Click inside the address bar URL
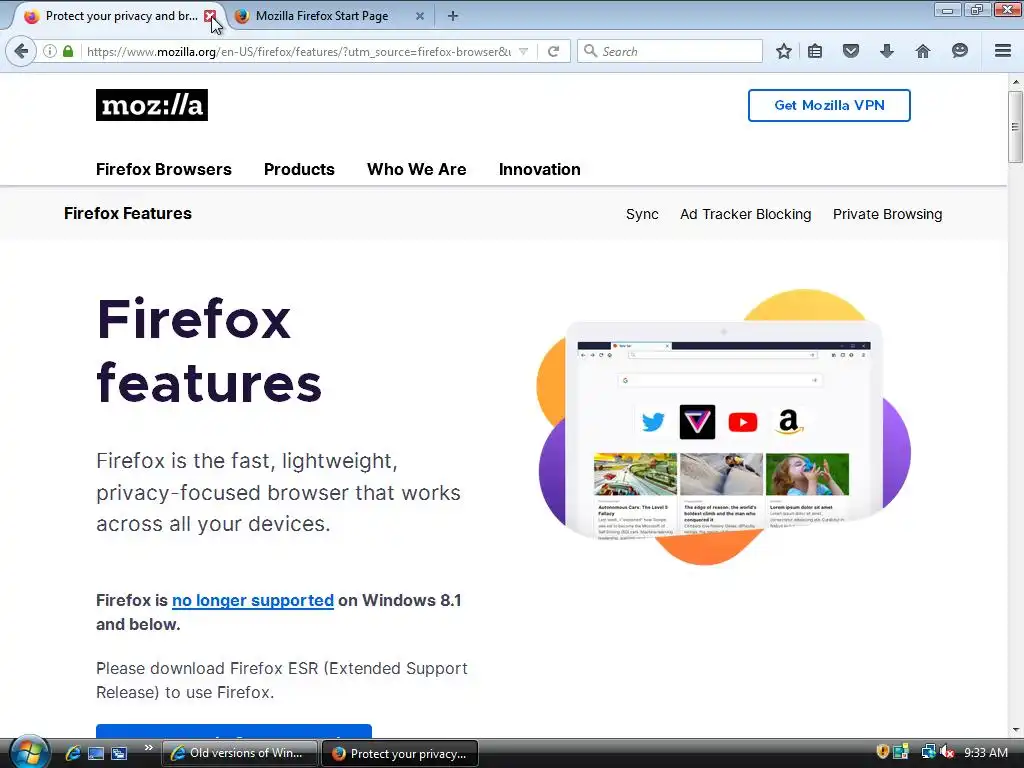The width and height of the screenshot is (1024, 768). click(x=299, y=52)
